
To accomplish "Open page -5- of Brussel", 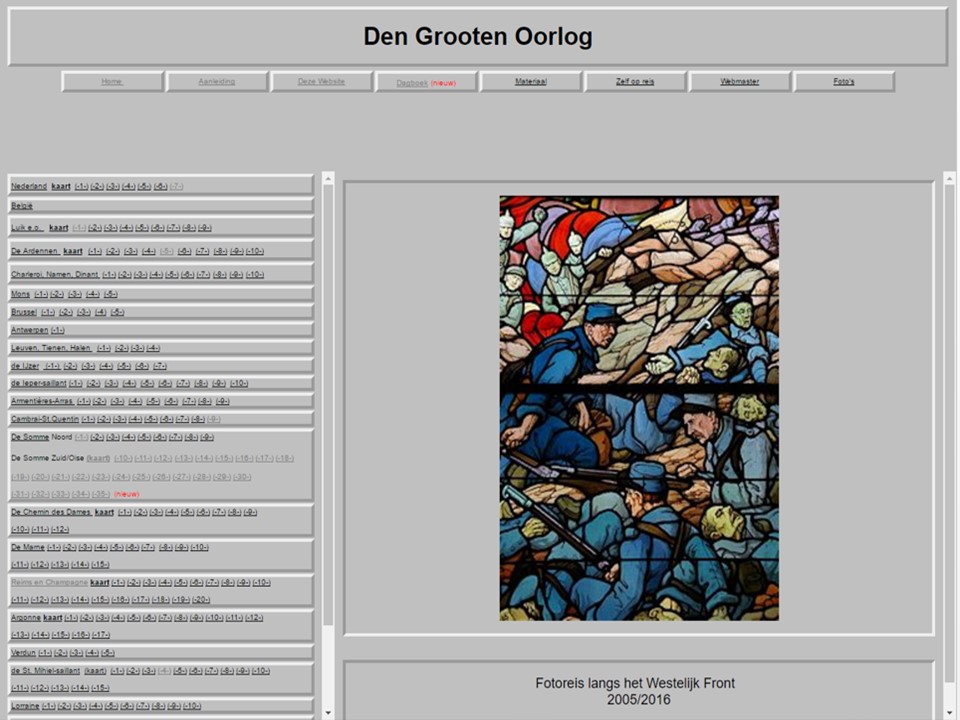I will 118,313.
